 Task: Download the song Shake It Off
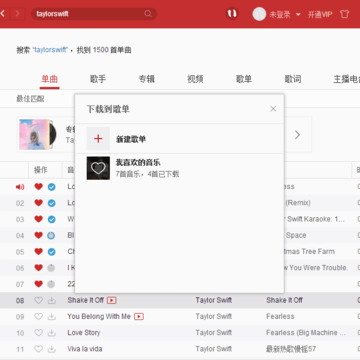[x=51, y=300]
